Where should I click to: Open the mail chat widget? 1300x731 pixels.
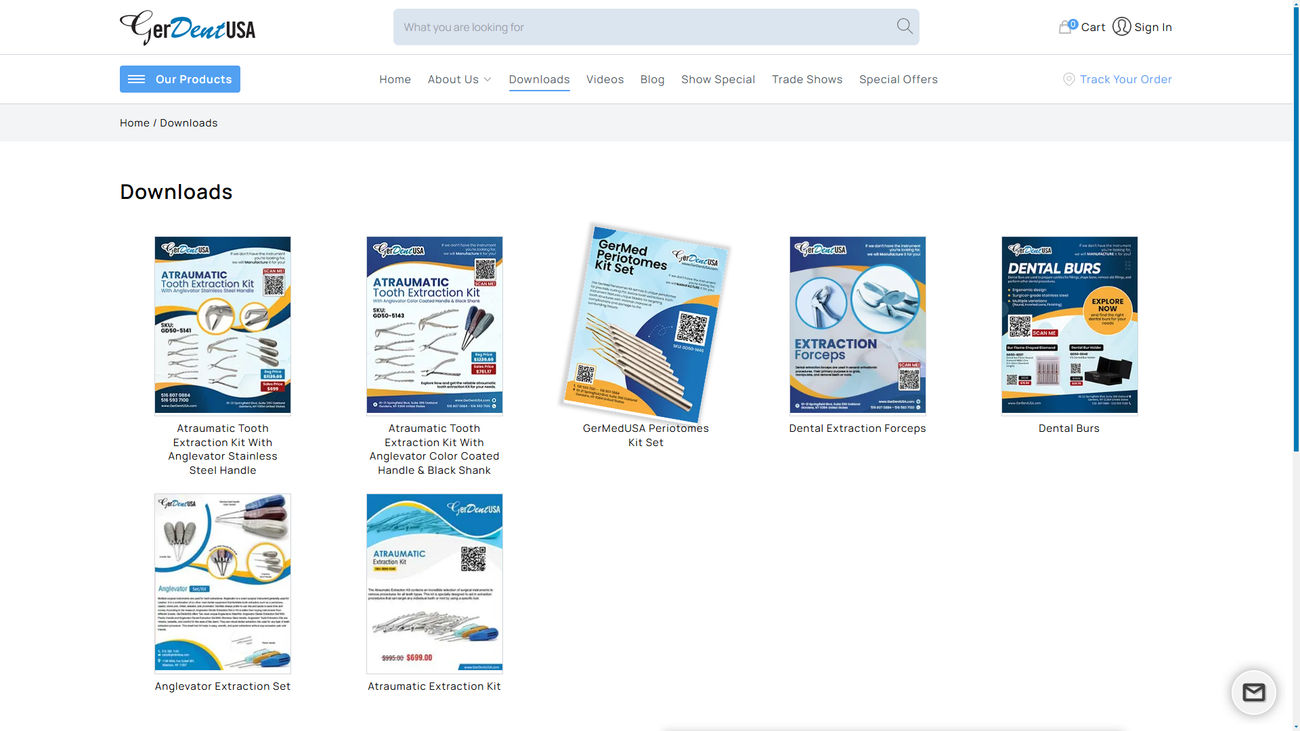(x=1253, y=692)
